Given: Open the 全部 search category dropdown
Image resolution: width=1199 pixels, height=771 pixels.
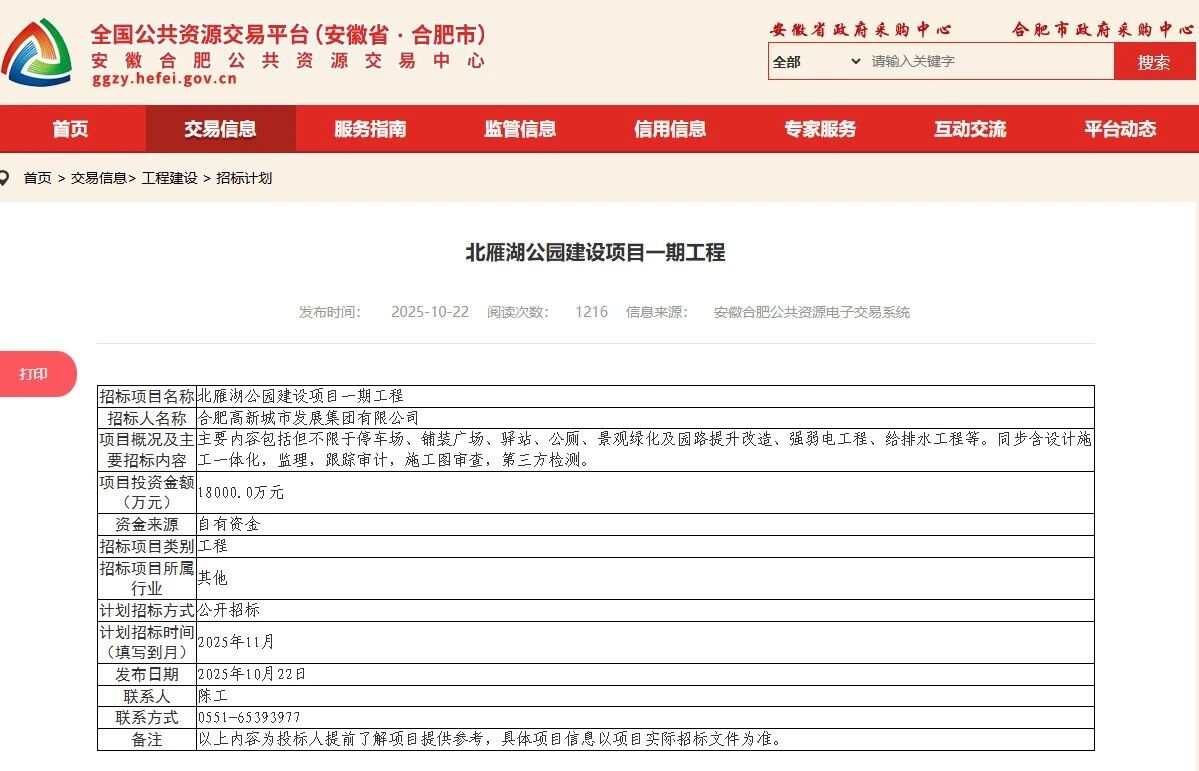Looking at the screenshot, I should 816,61.
